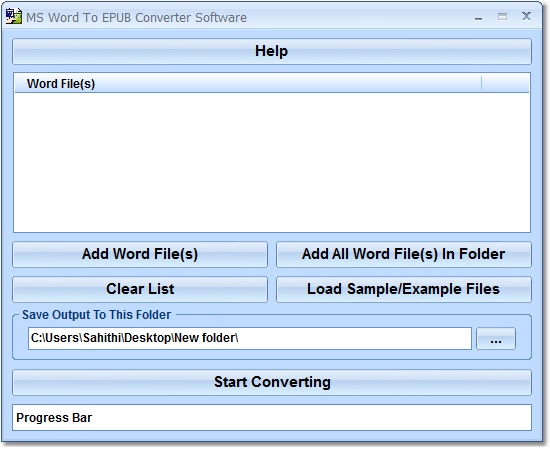Viewport: 550px width, 449px height.
Task: Start Converting the Word files
Action: click(272, 382)
